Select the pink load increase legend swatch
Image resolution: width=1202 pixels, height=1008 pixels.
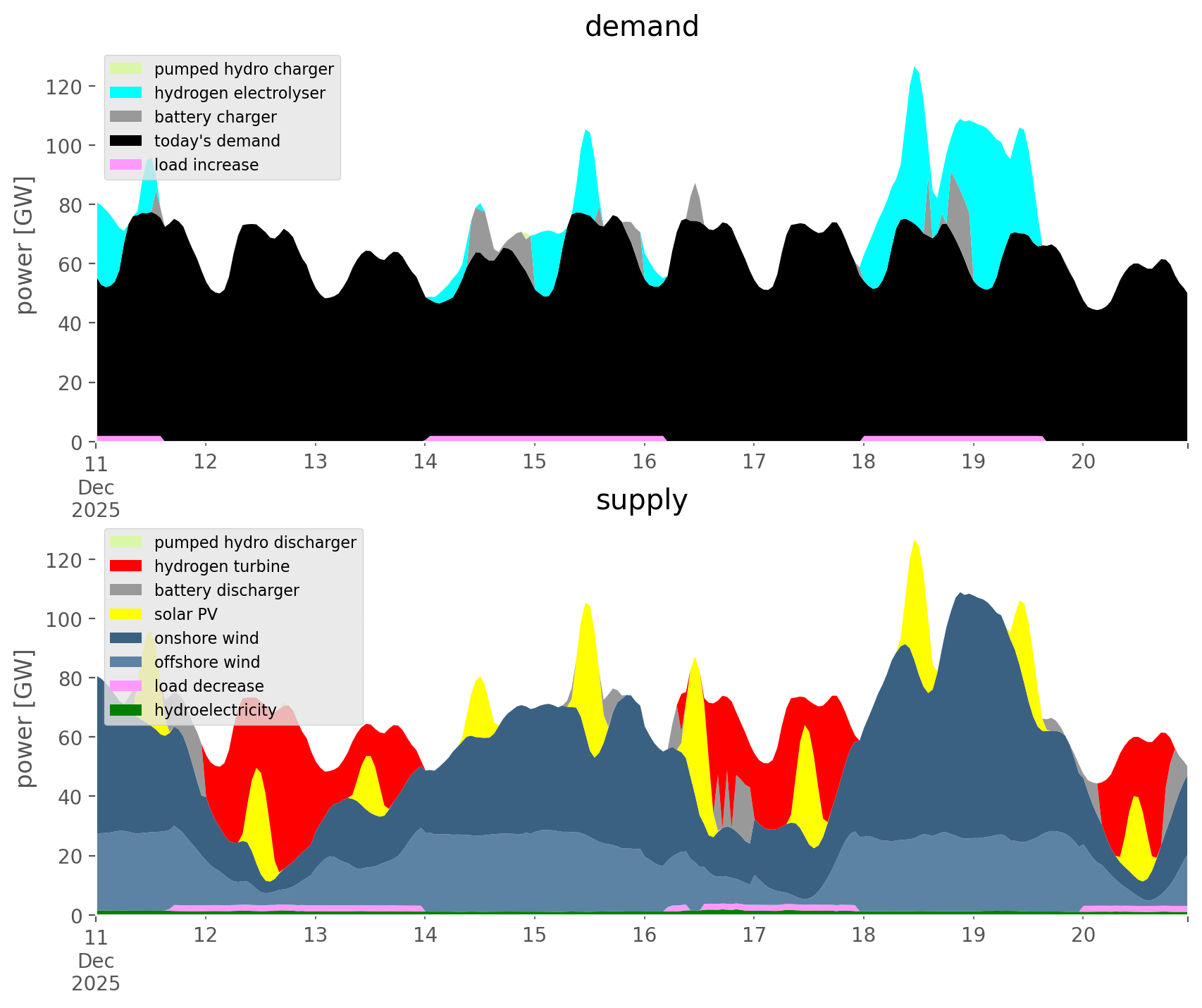coord(126,165)
